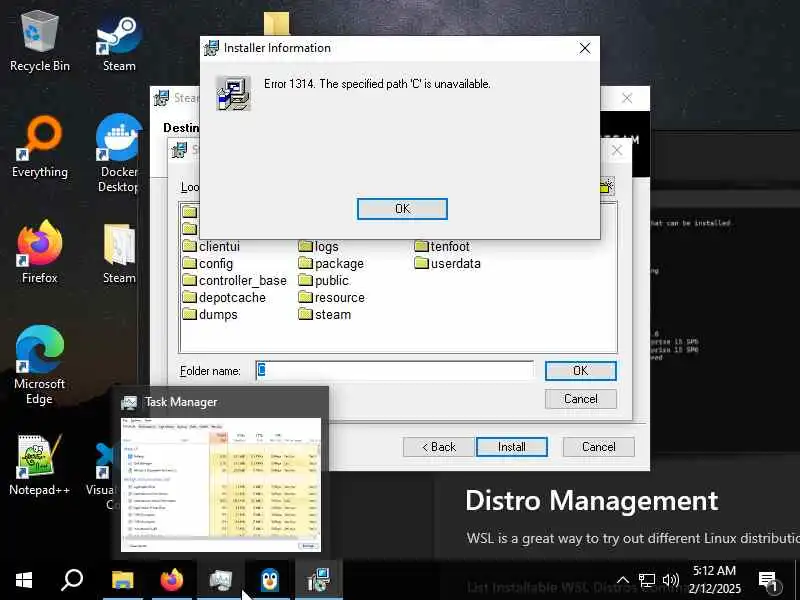Viewport: 800px width, 600px height.
Task: Select the dumps folder
Action: tap(210, 314)
